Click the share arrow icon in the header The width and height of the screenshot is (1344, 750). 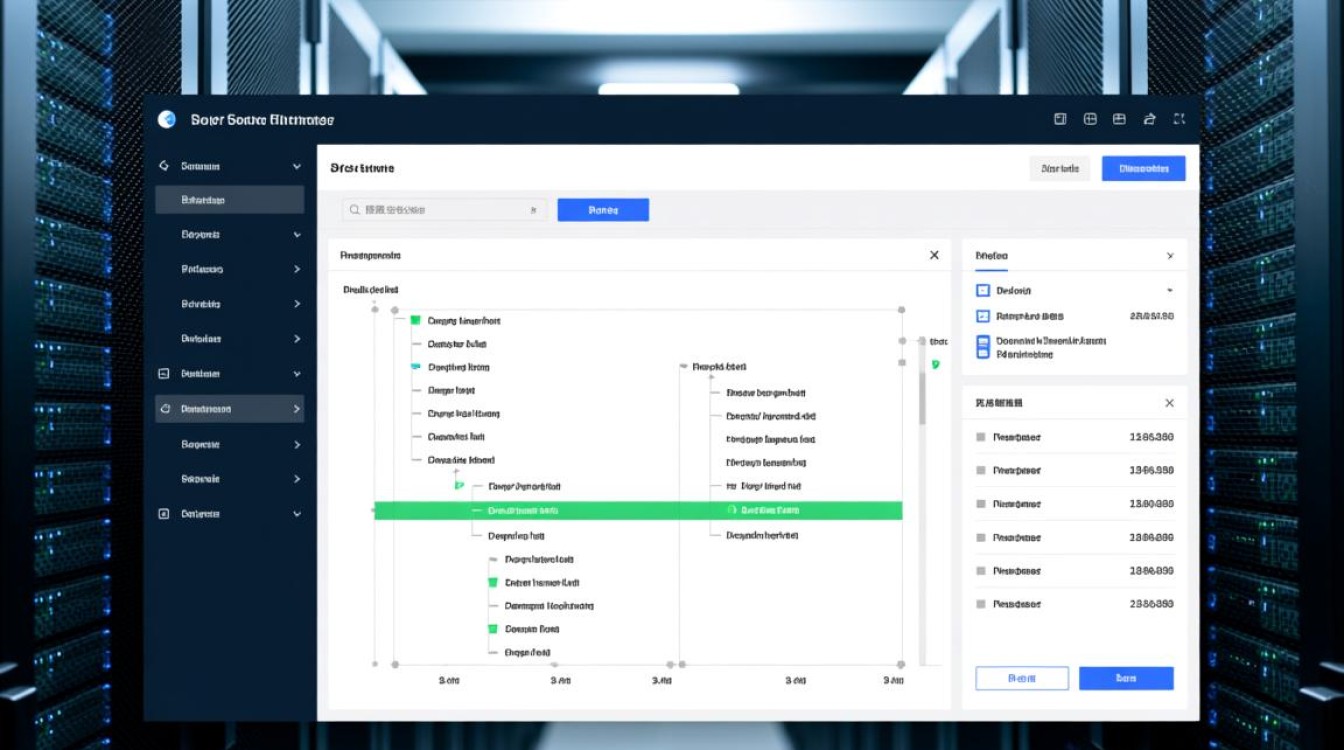pyautogui.click(x=1149, y=119)
